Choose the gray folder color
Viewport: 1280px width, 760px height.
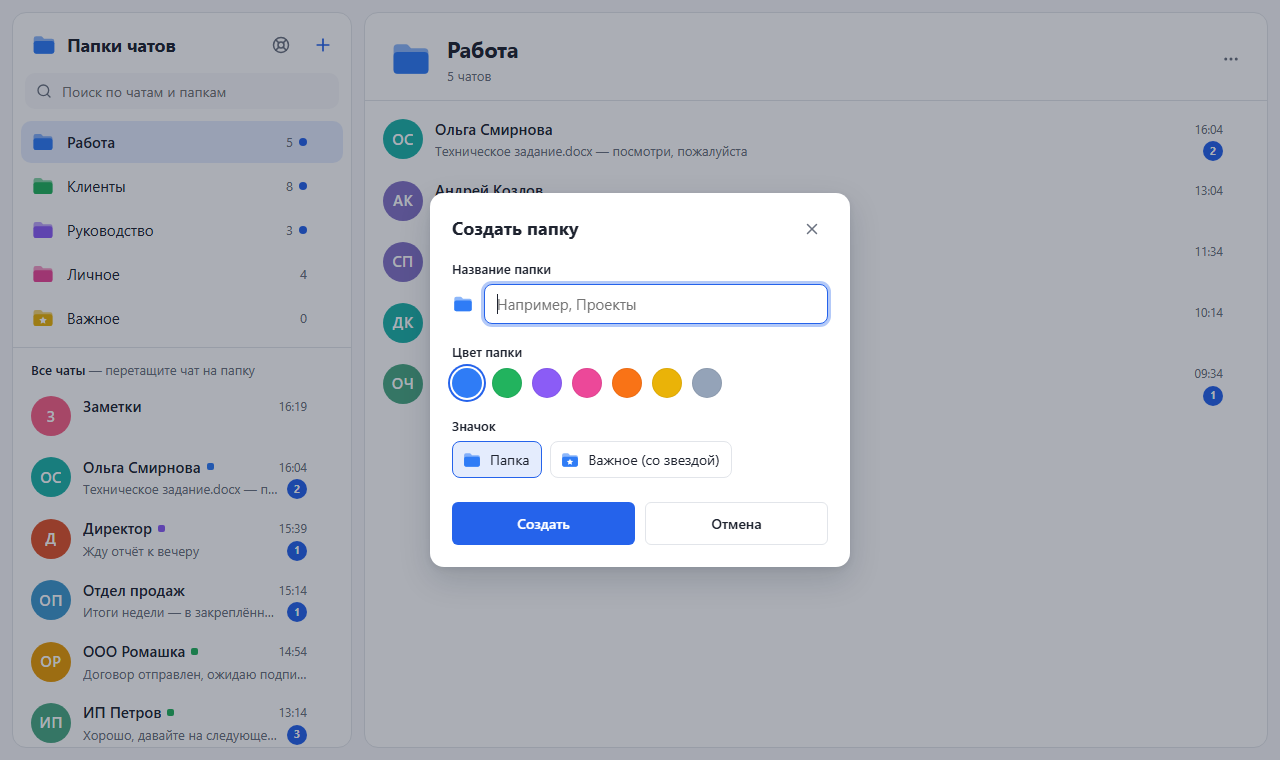click(x=707, y=383)
